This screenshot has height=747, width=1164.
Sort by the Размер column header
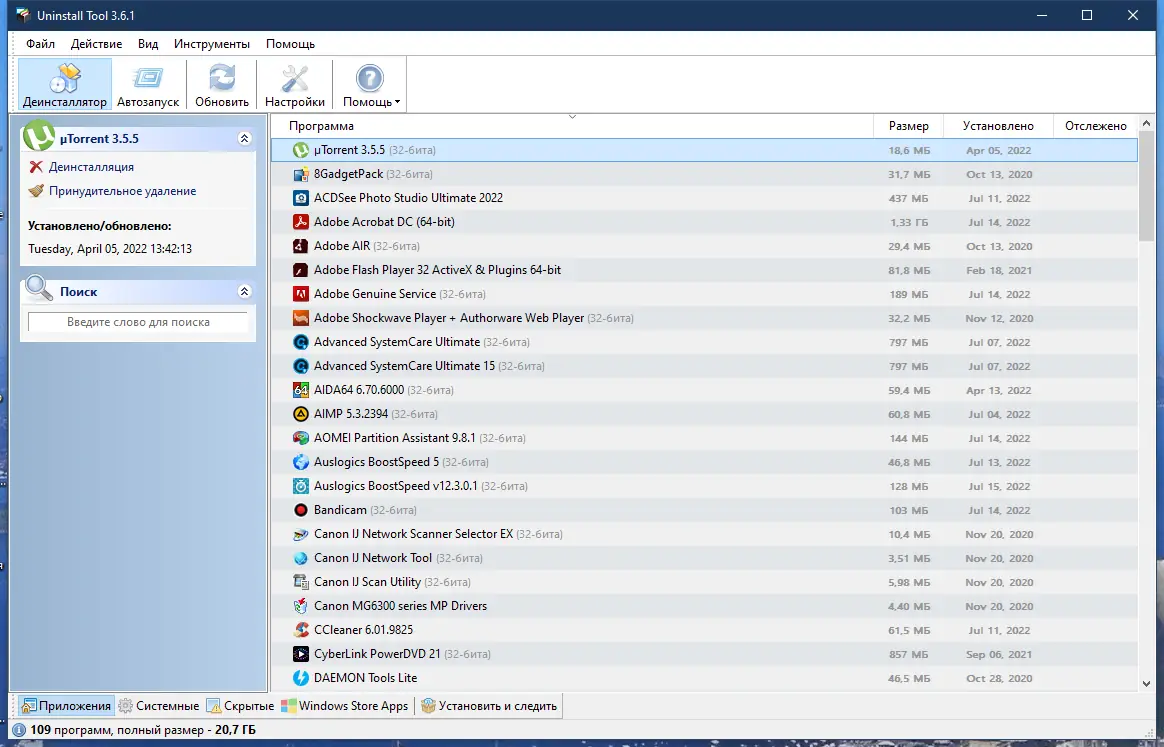(x=909, y=125)
